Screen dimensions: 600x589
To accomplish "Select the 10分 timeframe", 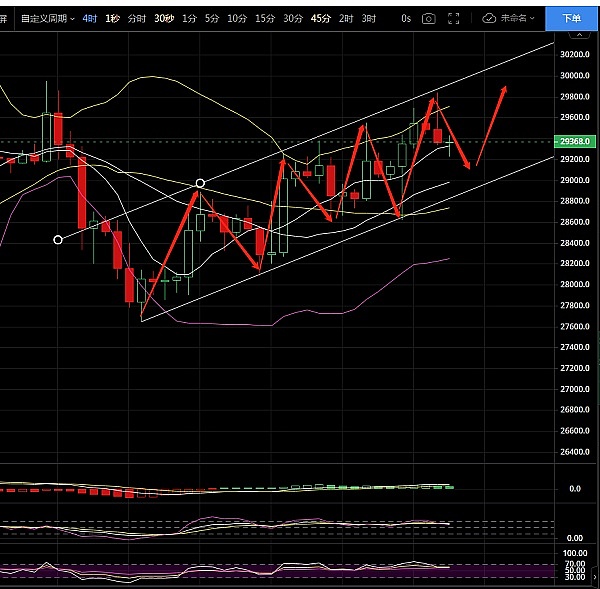I will 237,18.
